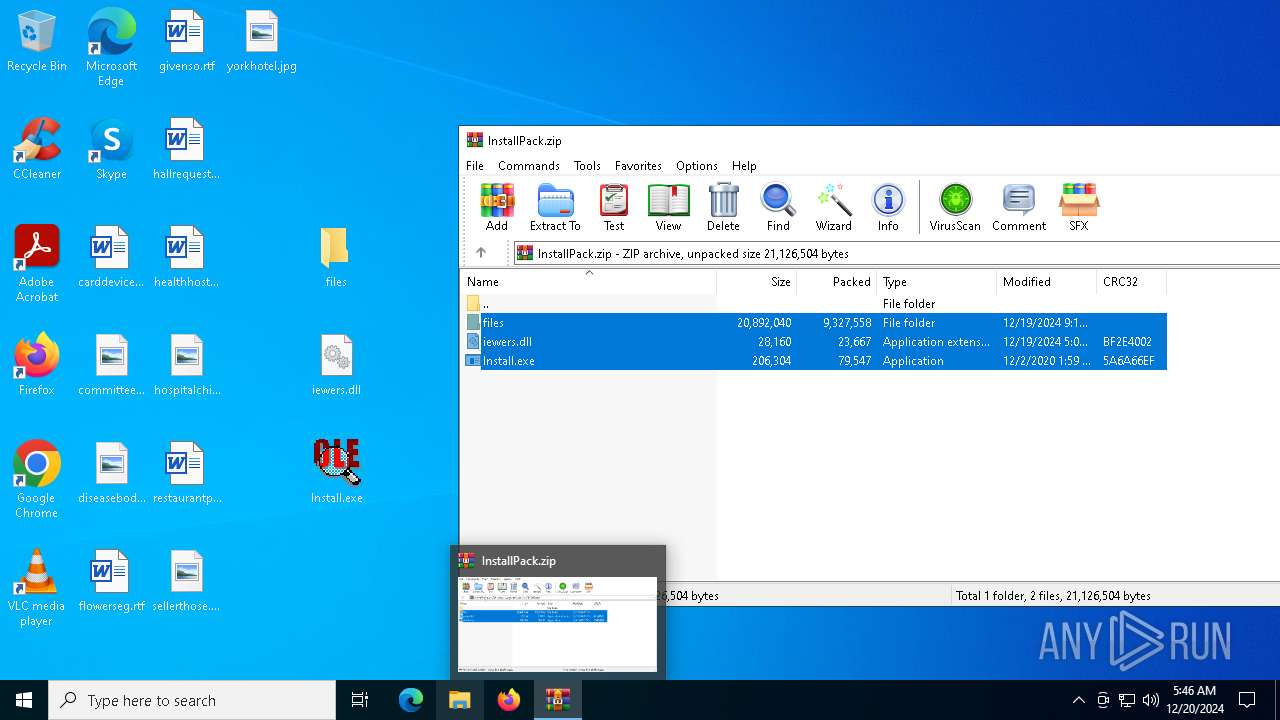1280x720 pixels.
Task: Select Recycle Bin desktop icon
Action: click(37, 42)
